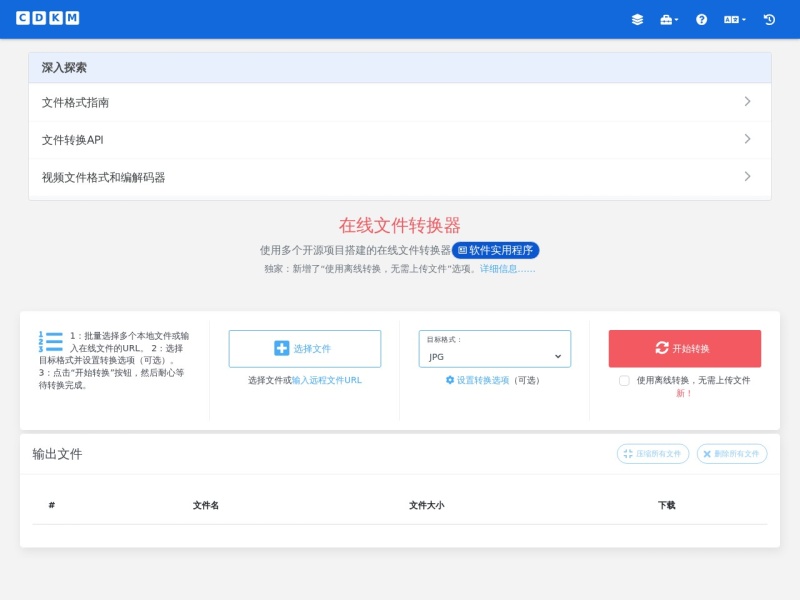
Task: Open the history clock icon
Action: pyautogui.click(x=769, y=19)
